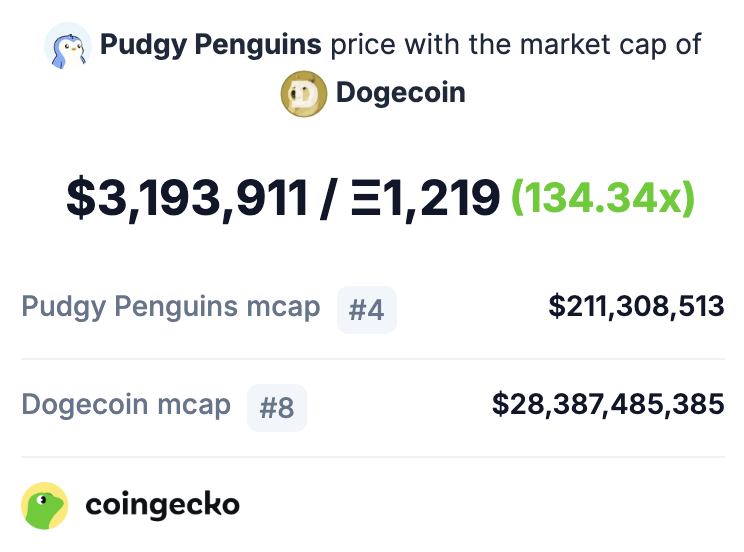Select the $211,308,513 market cap value
This screenshot has height=552, width=744.
tap(636, 307)
